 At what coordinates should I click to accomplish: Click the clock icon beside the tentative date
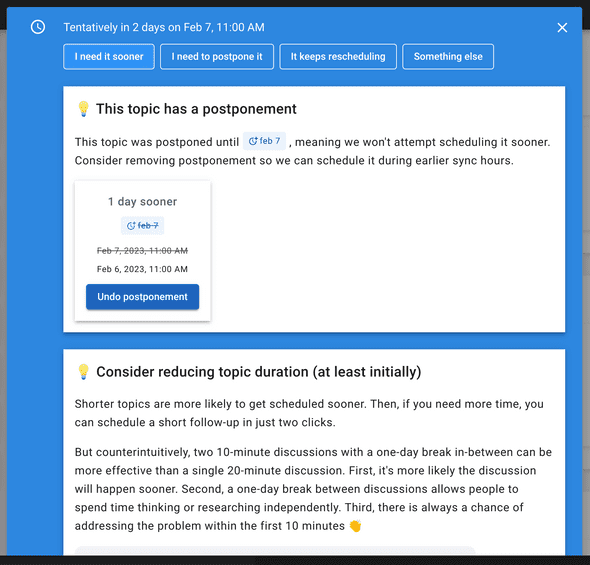pos(38,27)
